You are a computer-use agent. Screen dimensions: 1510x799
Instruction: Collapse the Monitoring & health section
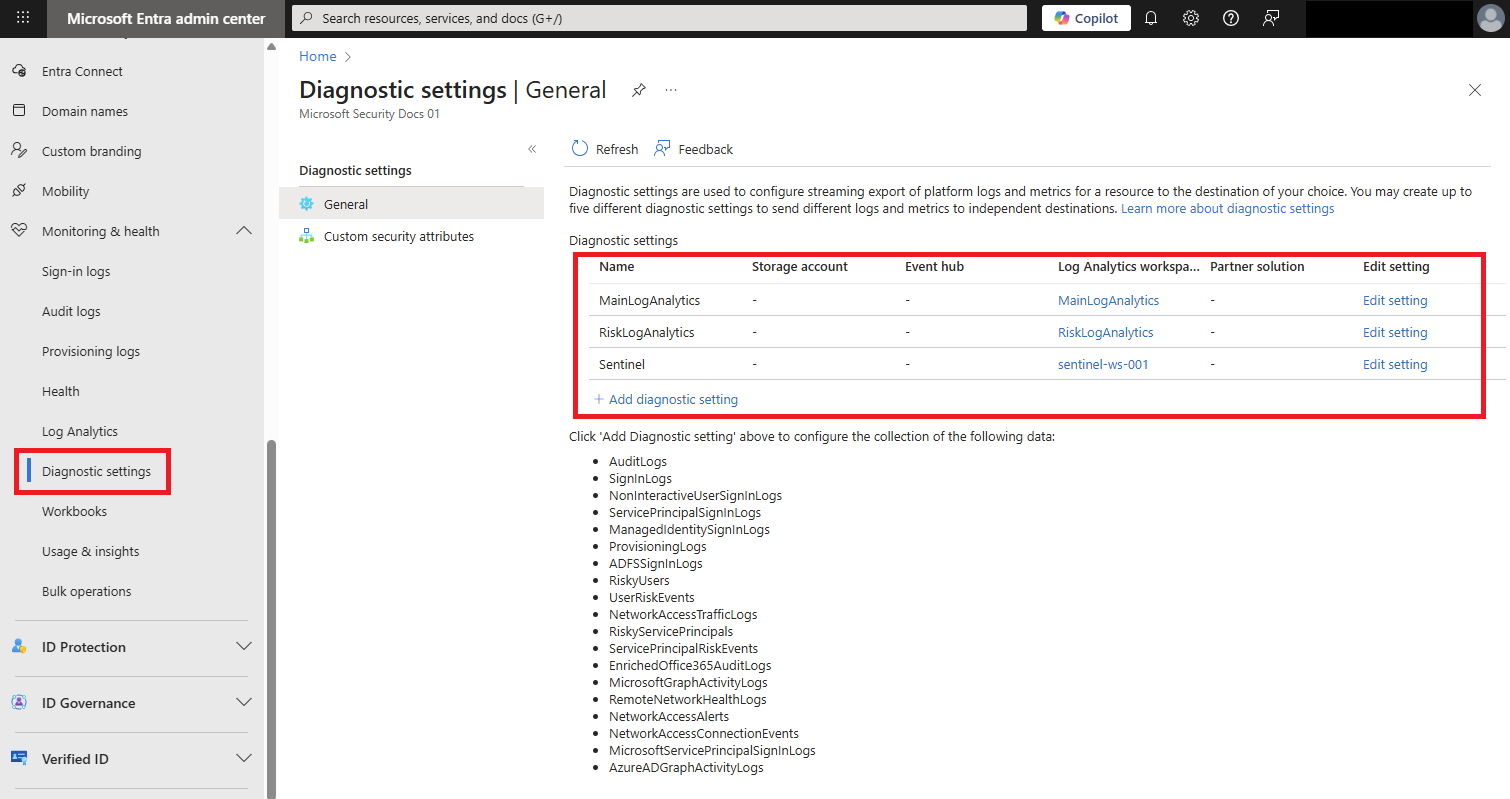pos(244,230)
